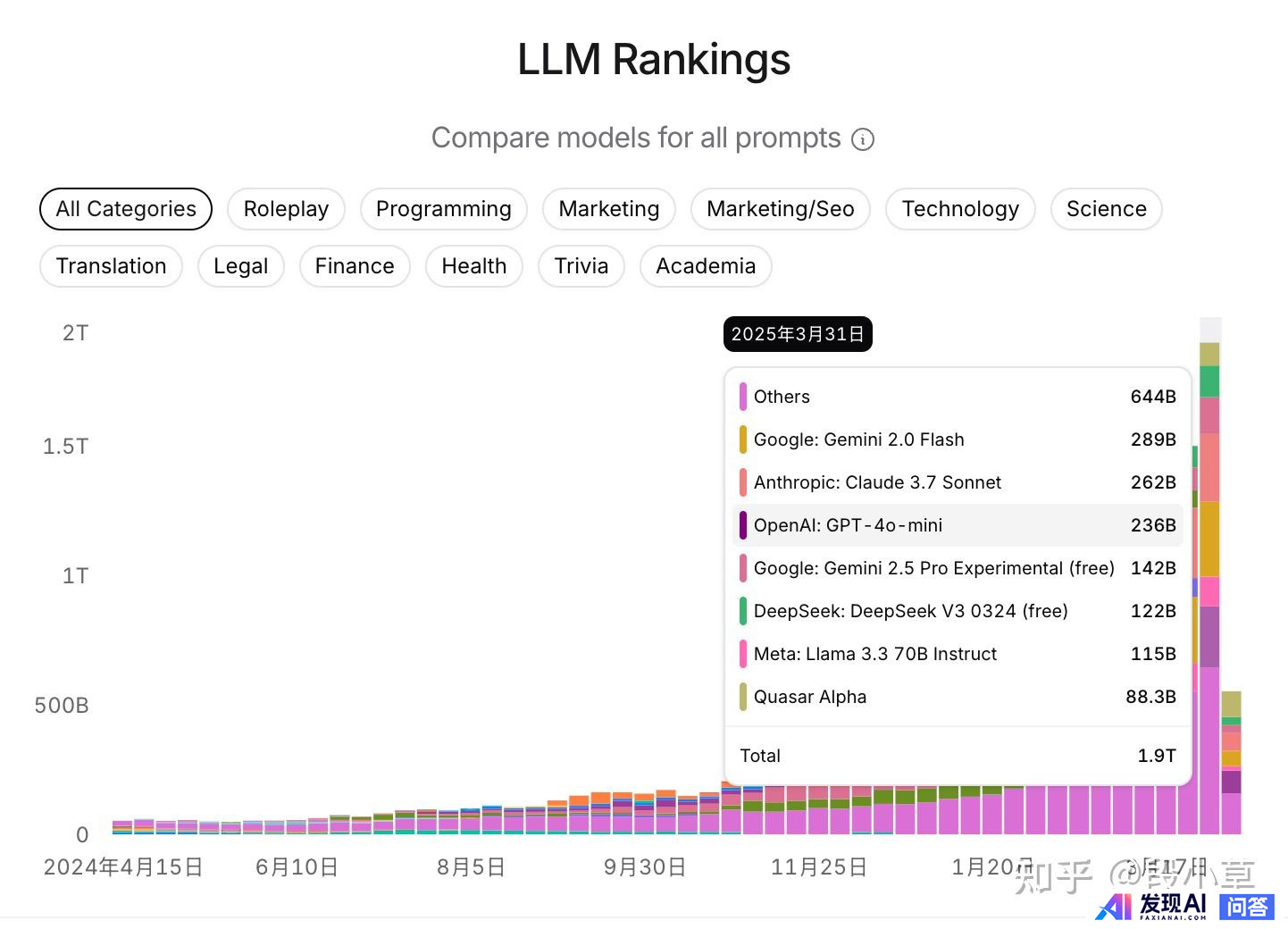Choose the Legal category
Image resolution: width=1288 pixels, height=929 pixels.
tap(241, 266)
